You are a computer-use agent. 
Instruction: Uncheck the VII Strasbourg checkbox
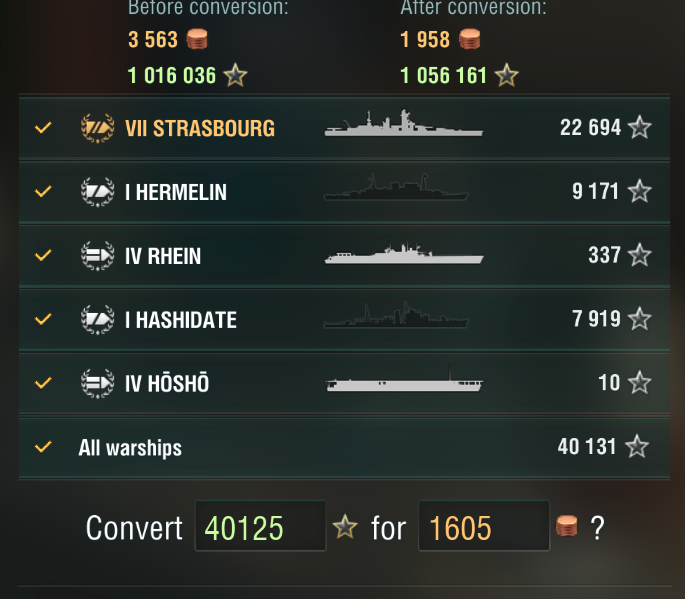(x=43, y=128)
